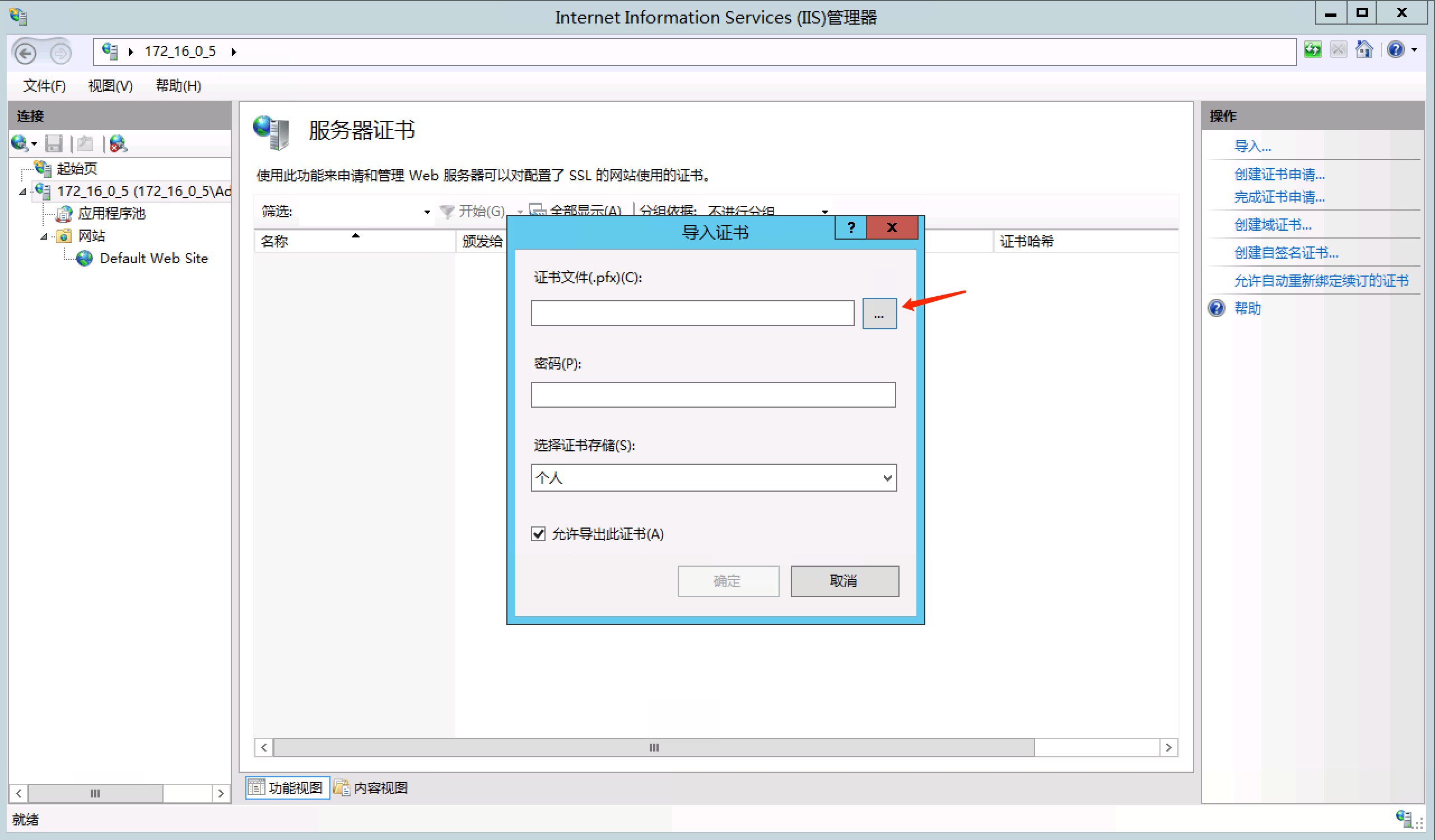Click the browse button for the certificate file
Viewport: 1435px width, 840px height.
coord(879,314)
